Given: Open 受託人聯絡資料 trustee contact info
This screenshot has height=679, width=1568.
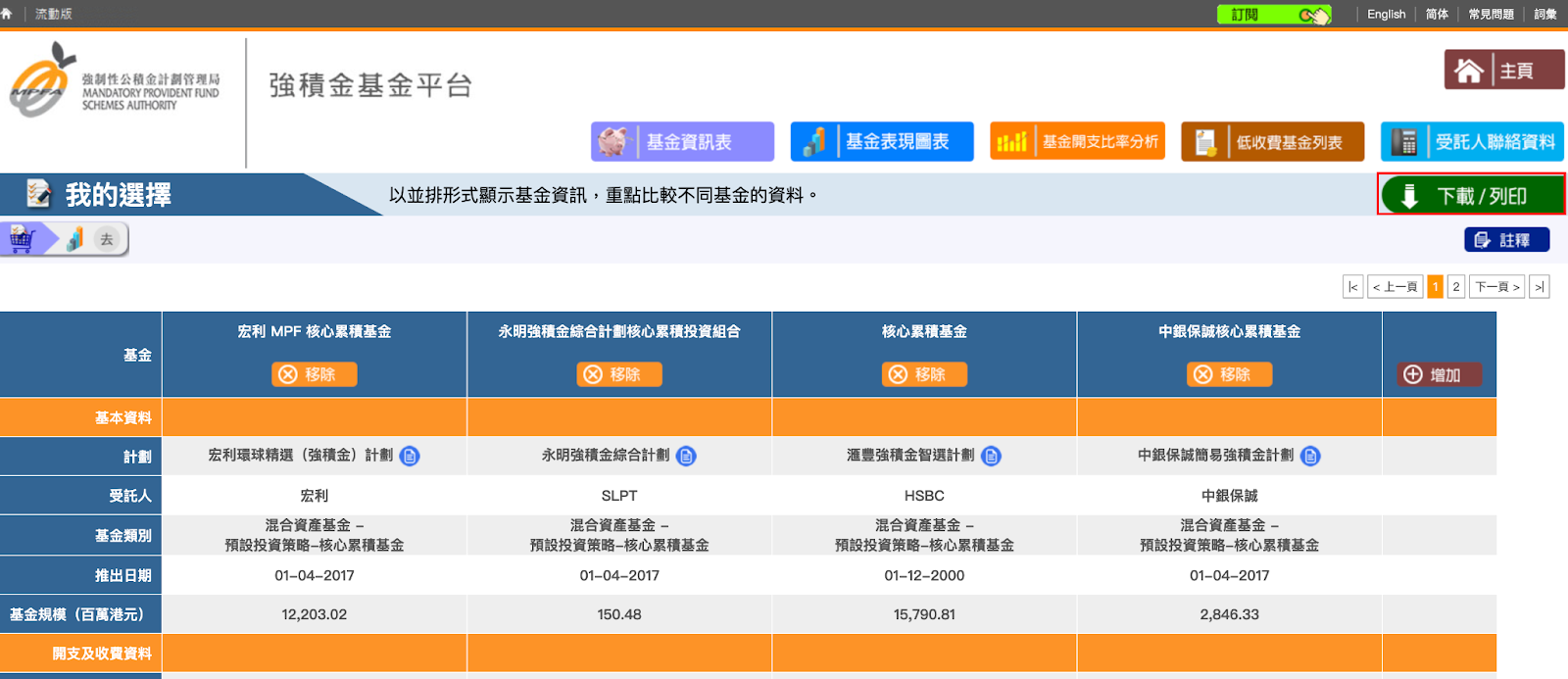Looking at the screenshot, I should click(1472, 142).
